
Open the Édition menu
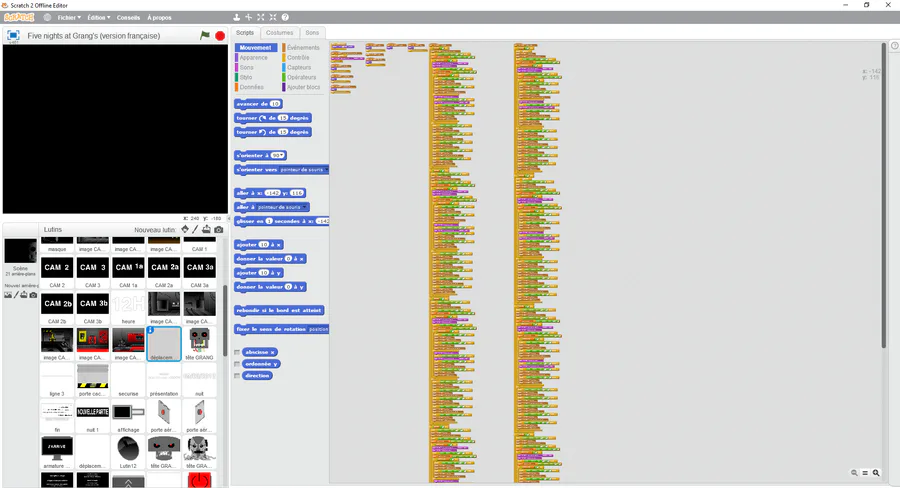99,18
